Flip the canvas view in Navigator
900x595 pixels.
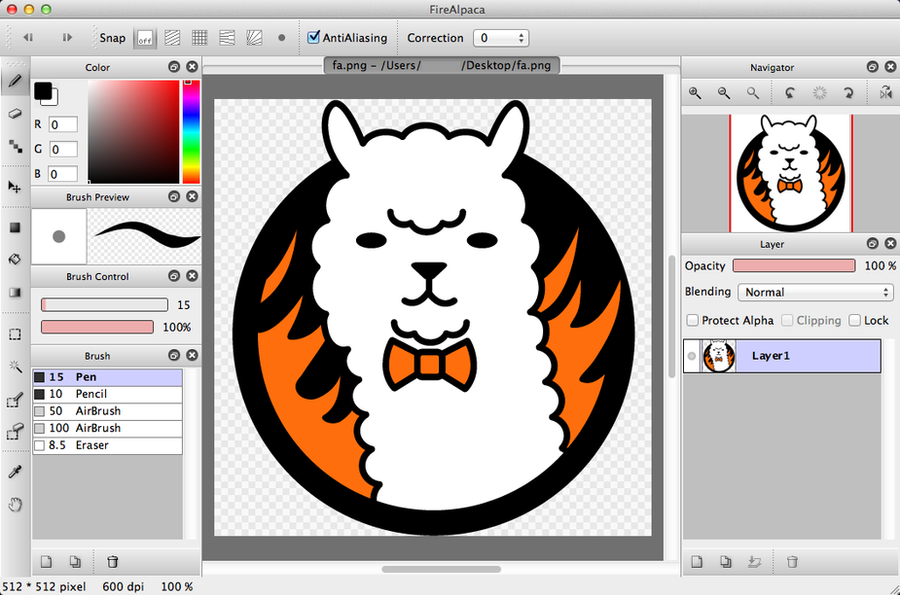click(886, 93)
